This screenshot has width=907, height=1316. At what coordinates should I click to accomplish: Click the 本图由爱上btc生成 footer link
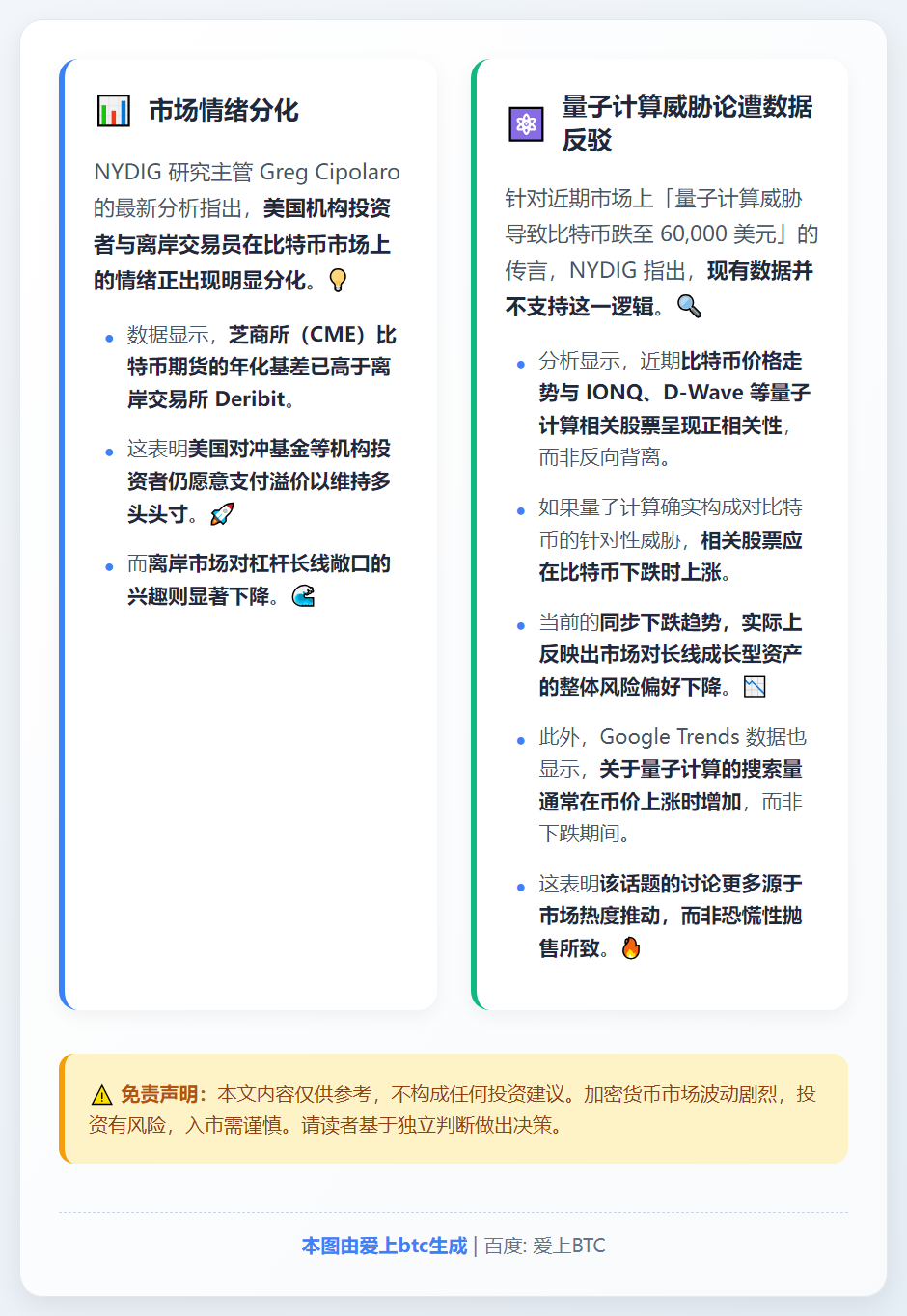pyautogui.click(x=384, y=1246)
